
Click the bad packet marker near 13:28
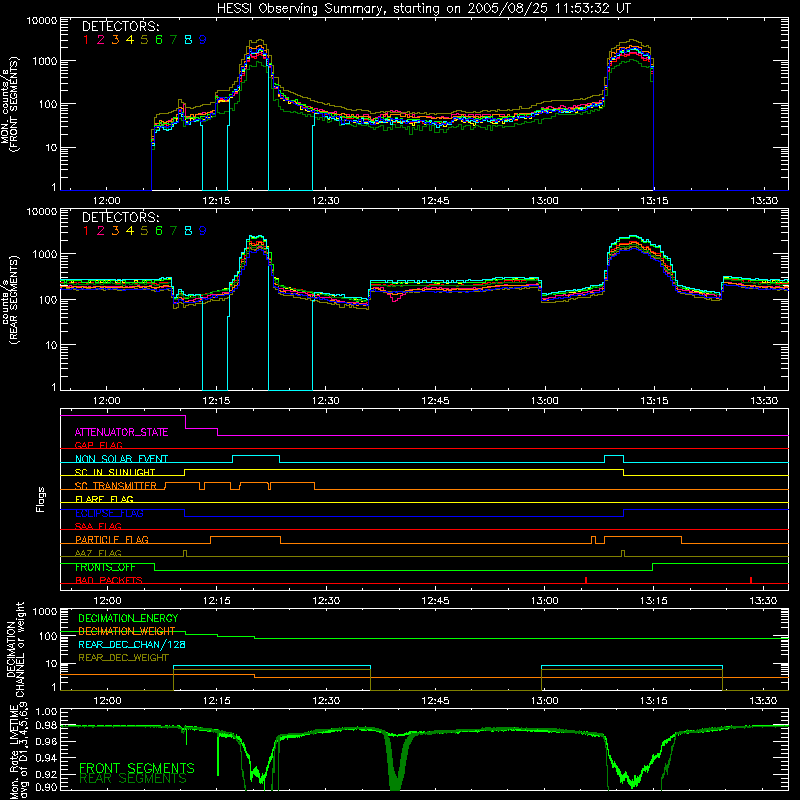coord(751,580)
